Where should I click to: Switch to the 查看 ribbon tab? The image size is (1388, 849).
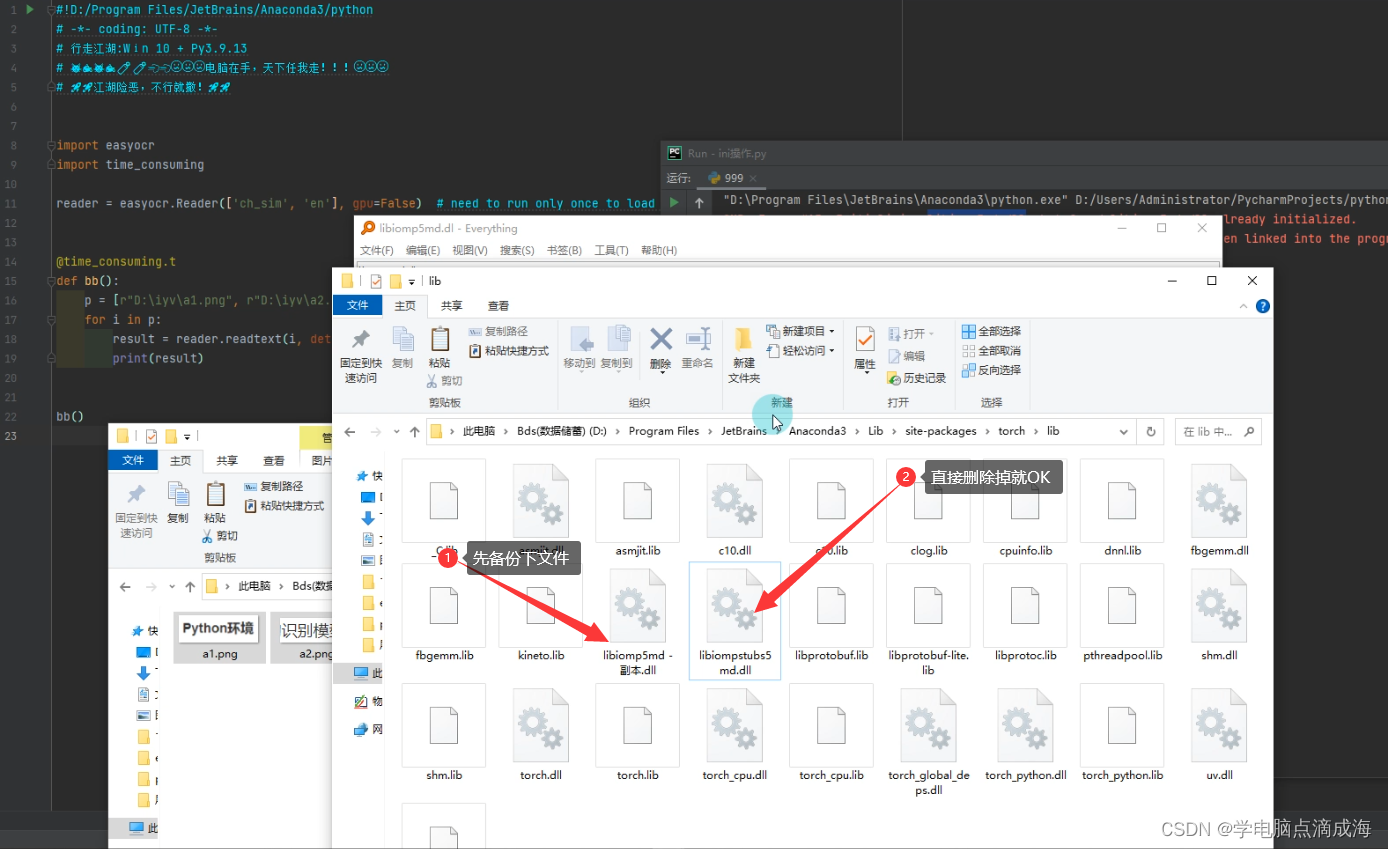[499, 306]
